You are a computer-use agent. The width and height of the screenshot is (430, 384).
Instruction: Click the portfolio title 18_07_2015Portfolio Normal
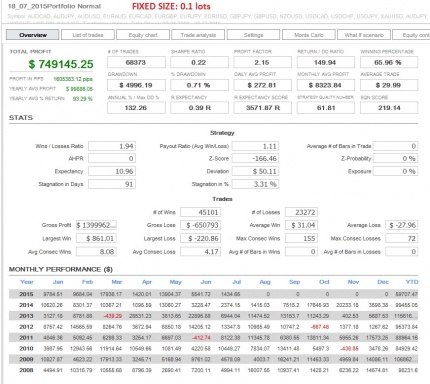pyautogui.click(x=54, y=6)
